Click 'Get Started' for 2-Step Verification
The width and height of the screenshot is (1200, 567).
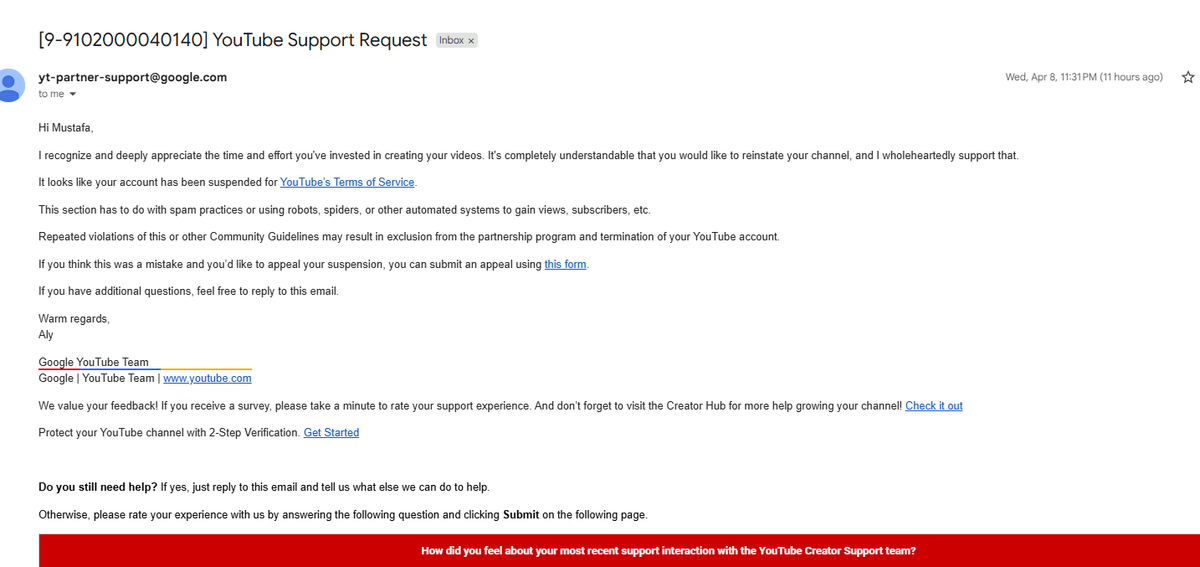click(x=331, y=433)
